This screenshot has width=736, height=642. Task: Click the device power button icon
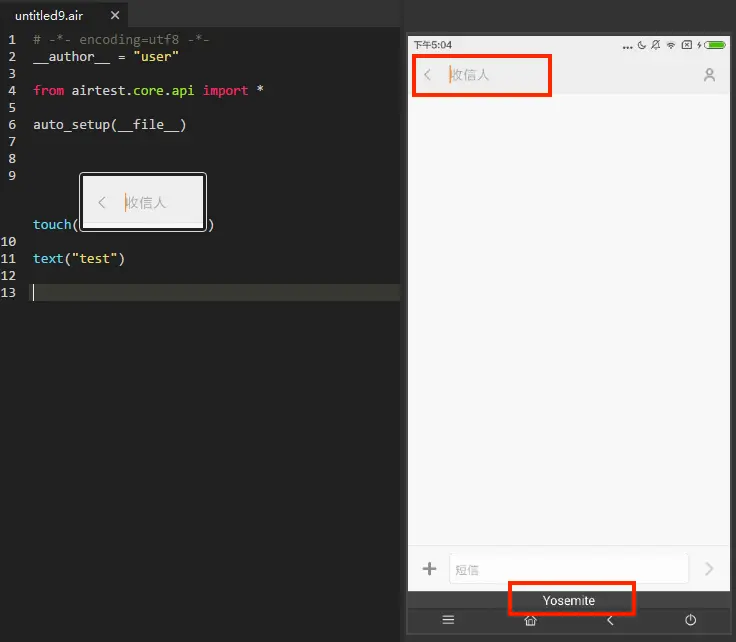pyautogui.click(x=690, y=620)
